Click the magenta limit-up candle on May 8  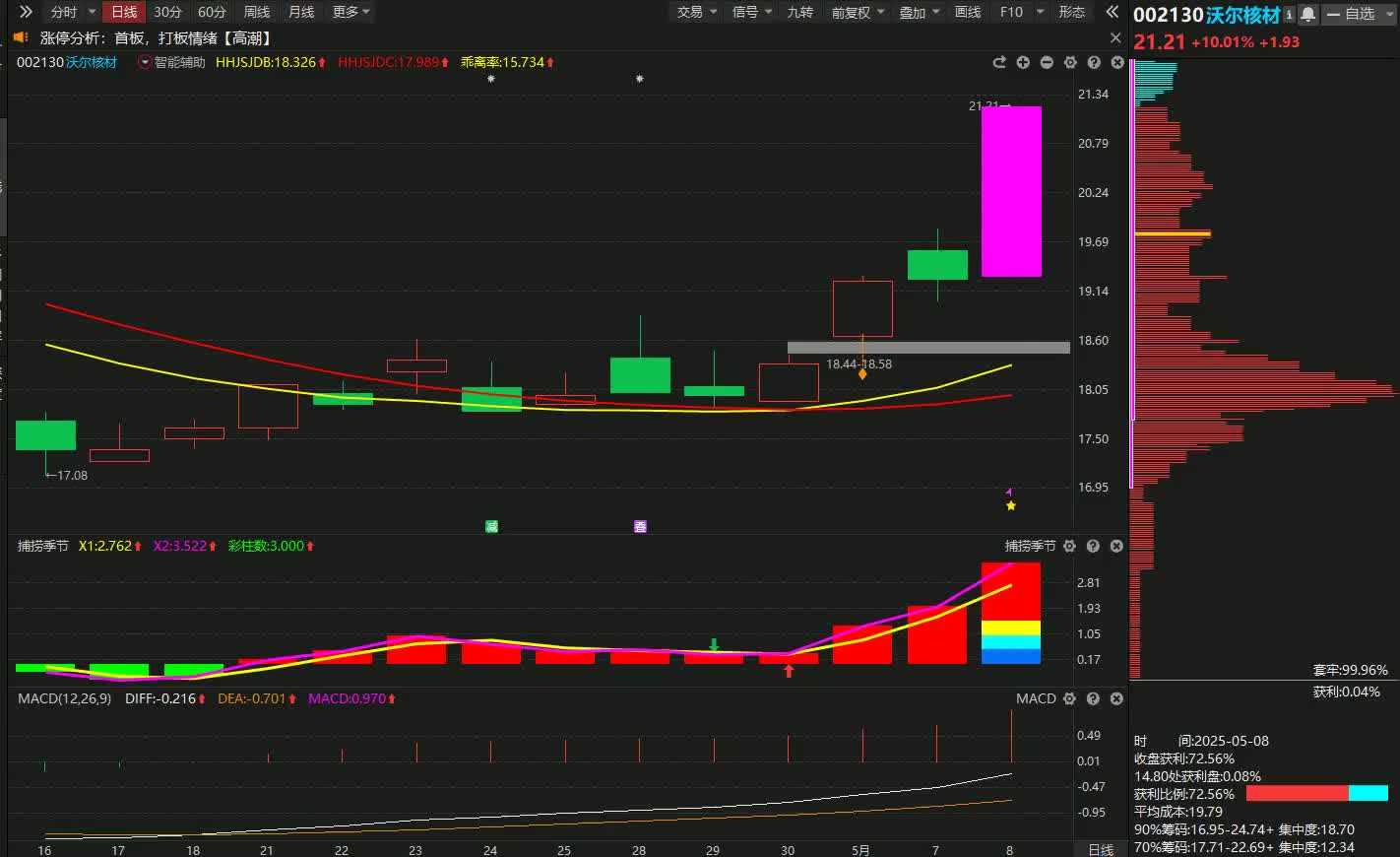[x=1011, y=191]
